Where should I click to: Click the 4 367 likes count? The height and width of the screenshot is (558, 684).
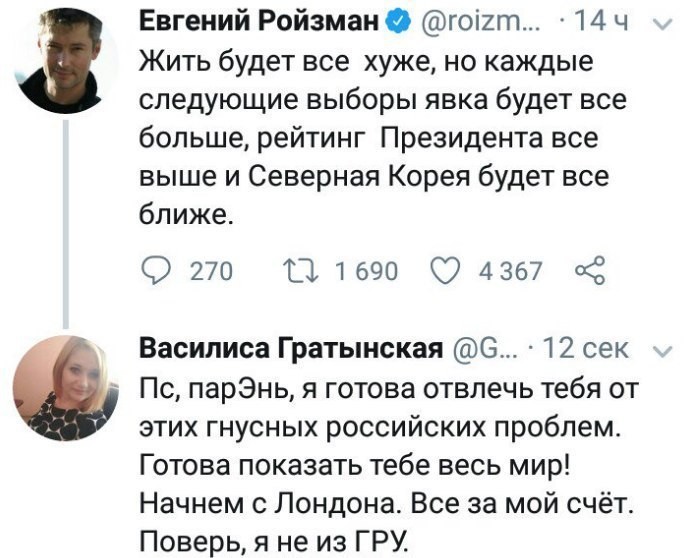pos(510,271)
